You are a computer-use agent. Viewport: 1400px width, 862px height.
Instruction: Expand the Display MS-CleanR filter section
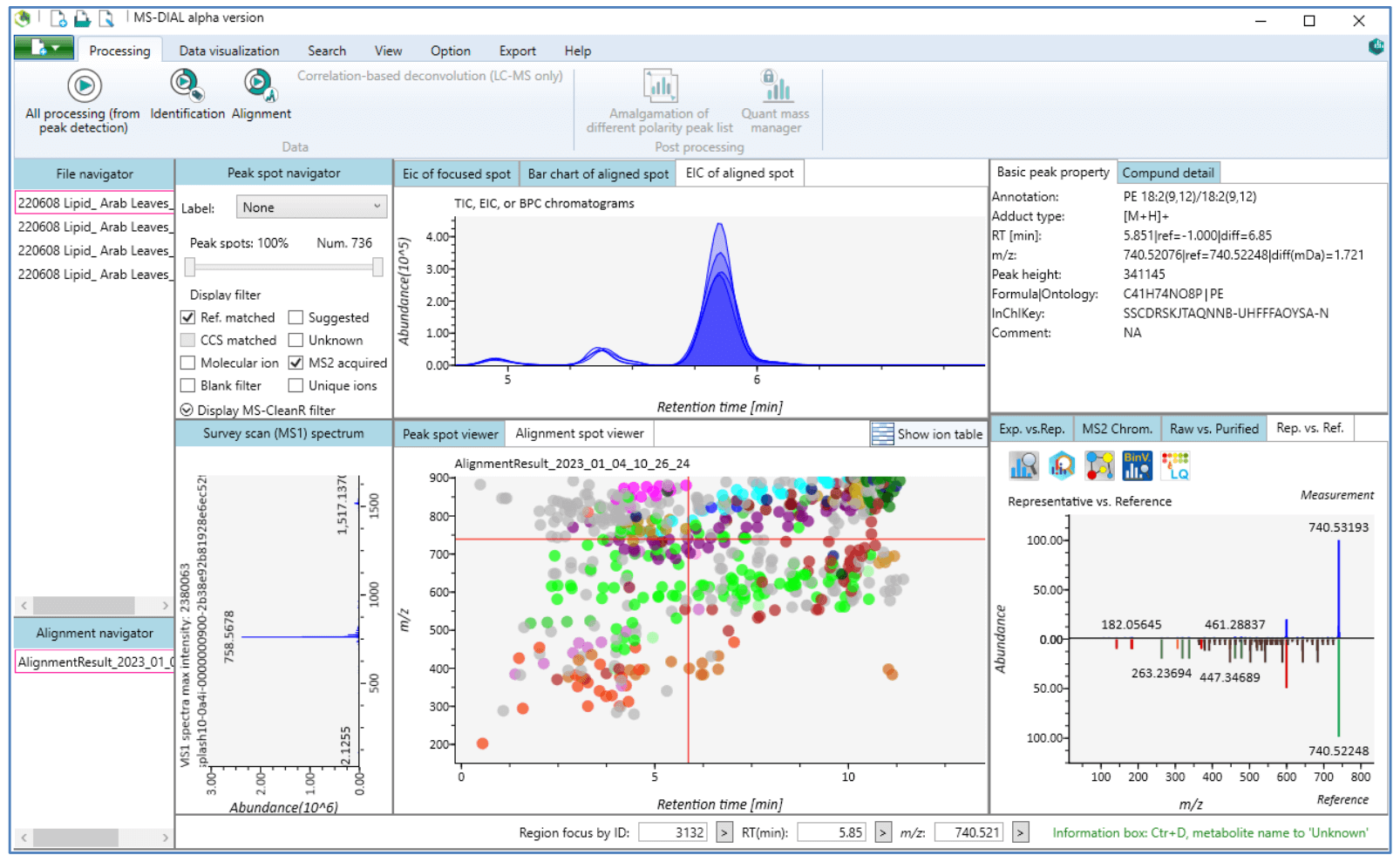[x=187, y=410]
